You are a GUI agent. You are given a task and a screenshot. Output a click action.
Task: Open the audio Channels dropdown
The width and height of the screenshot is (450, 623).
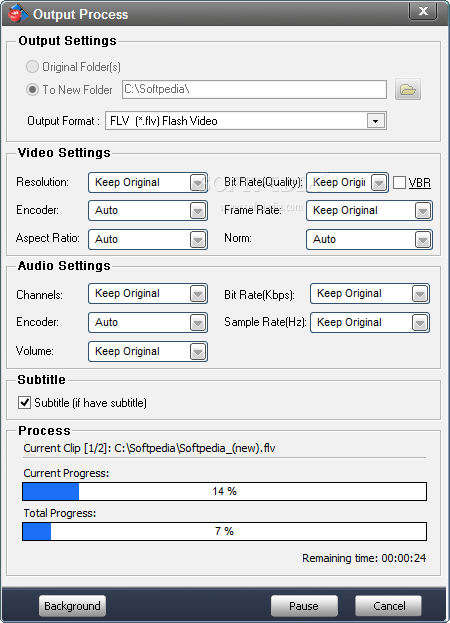148,294
